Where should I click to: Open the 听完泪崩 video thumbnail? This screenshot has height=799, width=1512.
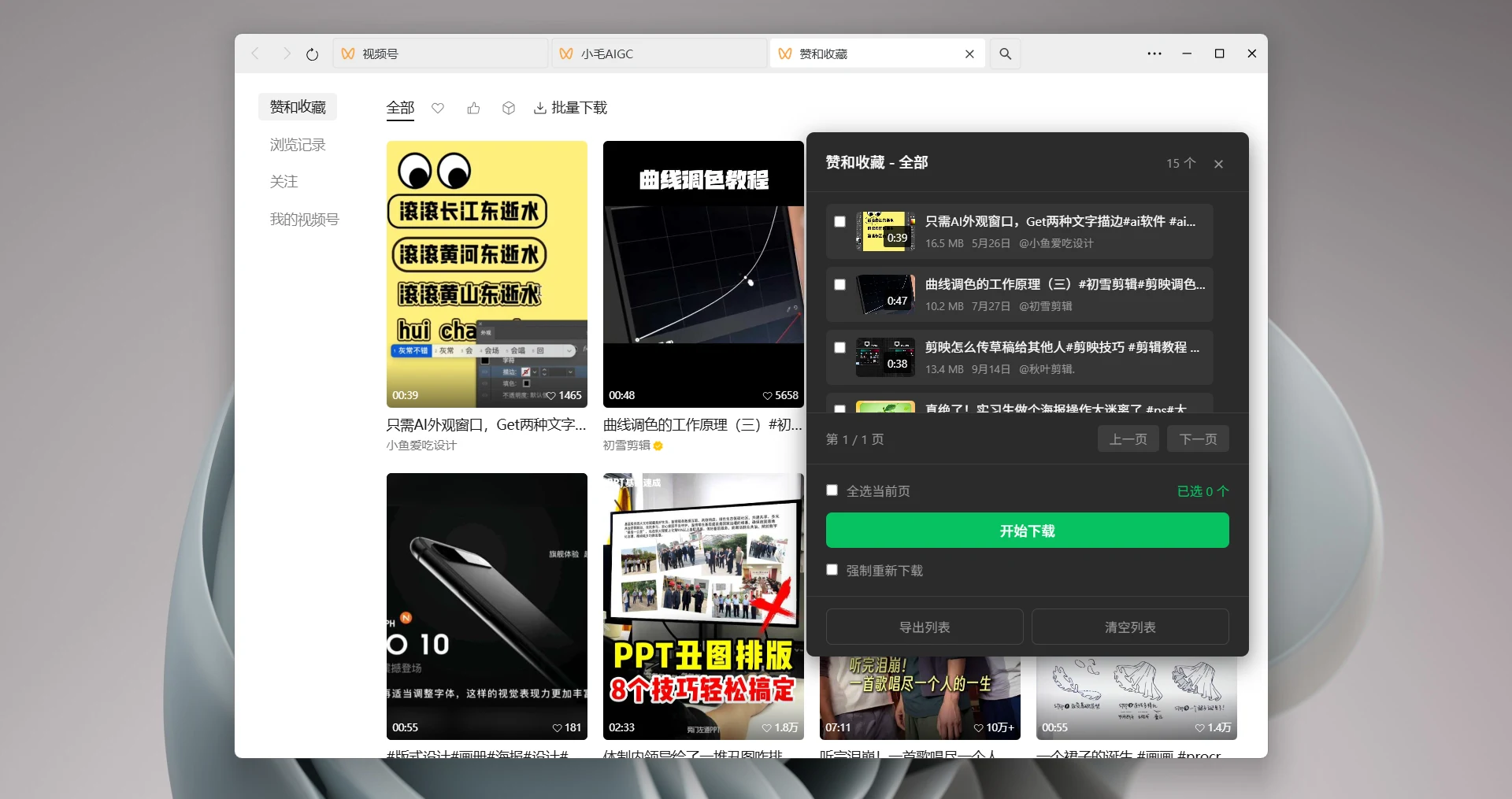(920, 698)
